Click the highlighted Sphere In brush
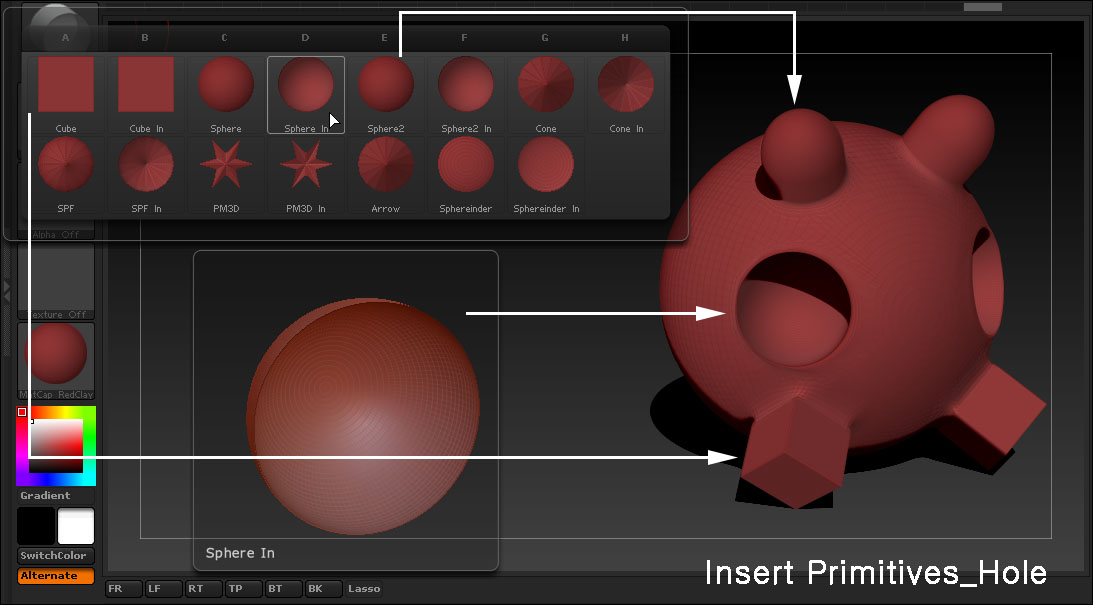This screenshot has width=1093, height=605. tap(306, 90)
